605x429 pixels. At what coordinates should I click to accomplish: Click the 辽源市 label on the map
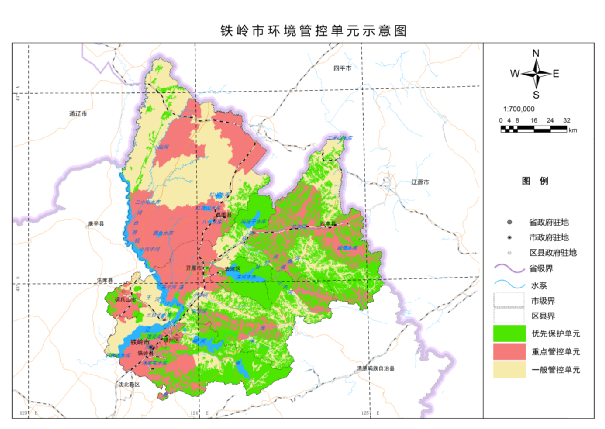point(419,183)
